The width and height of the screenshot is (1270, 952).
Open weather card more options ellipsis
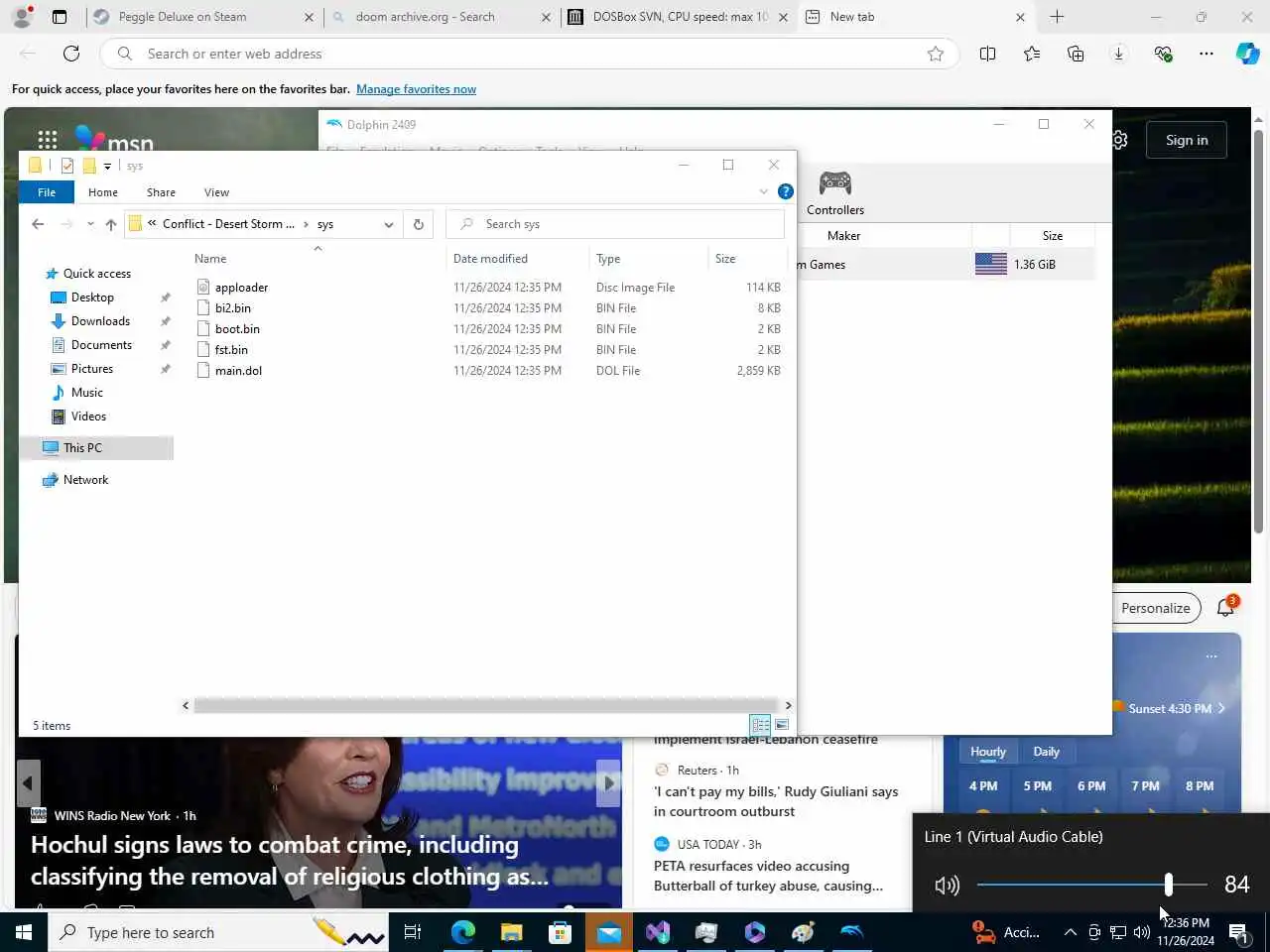(1211, 656)
